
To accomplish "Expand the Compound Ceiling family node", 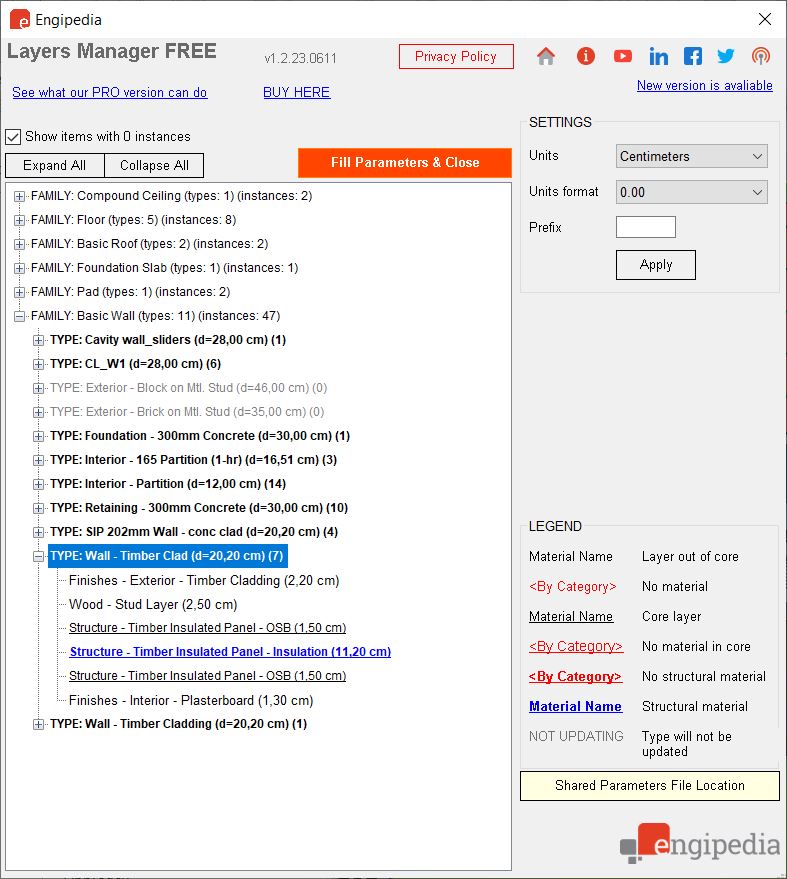I will click(19, 196).
